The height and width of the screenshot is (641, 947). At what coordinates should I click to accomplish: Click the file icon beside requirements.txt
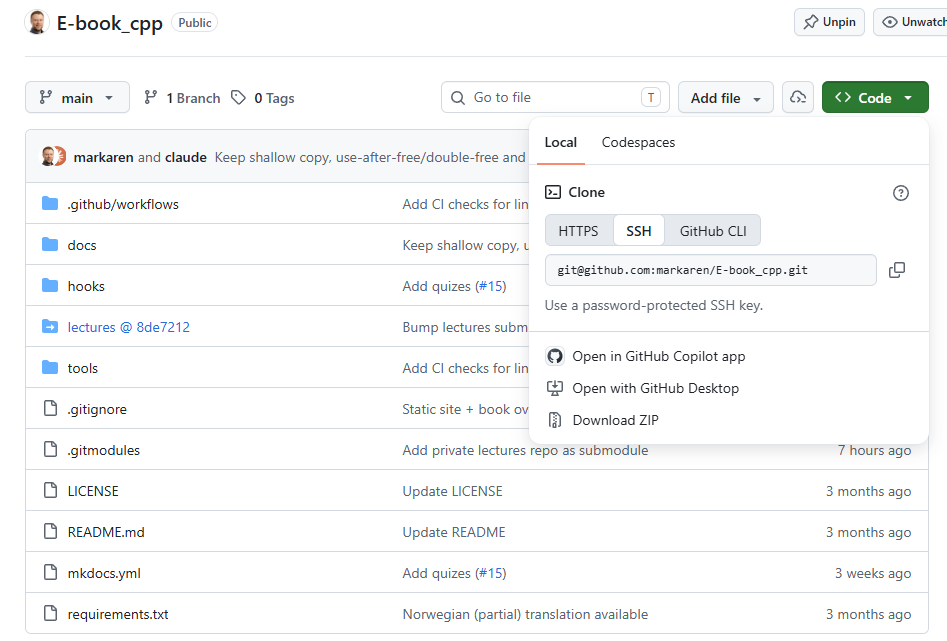(51, 613)
